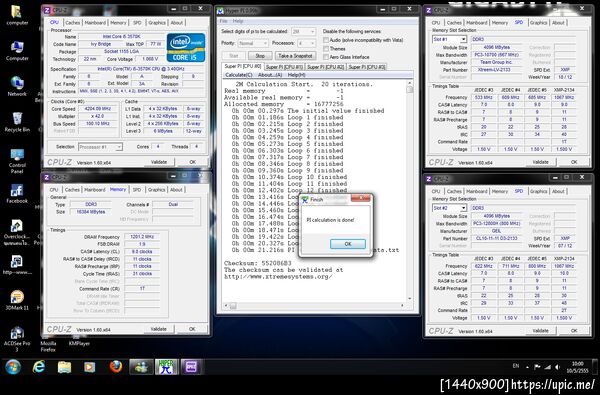The width and height of the screenshot is (600, 395).
Task: Select the DRAM Frequency value 1201.2 MHz
Action: pos(142,237)
